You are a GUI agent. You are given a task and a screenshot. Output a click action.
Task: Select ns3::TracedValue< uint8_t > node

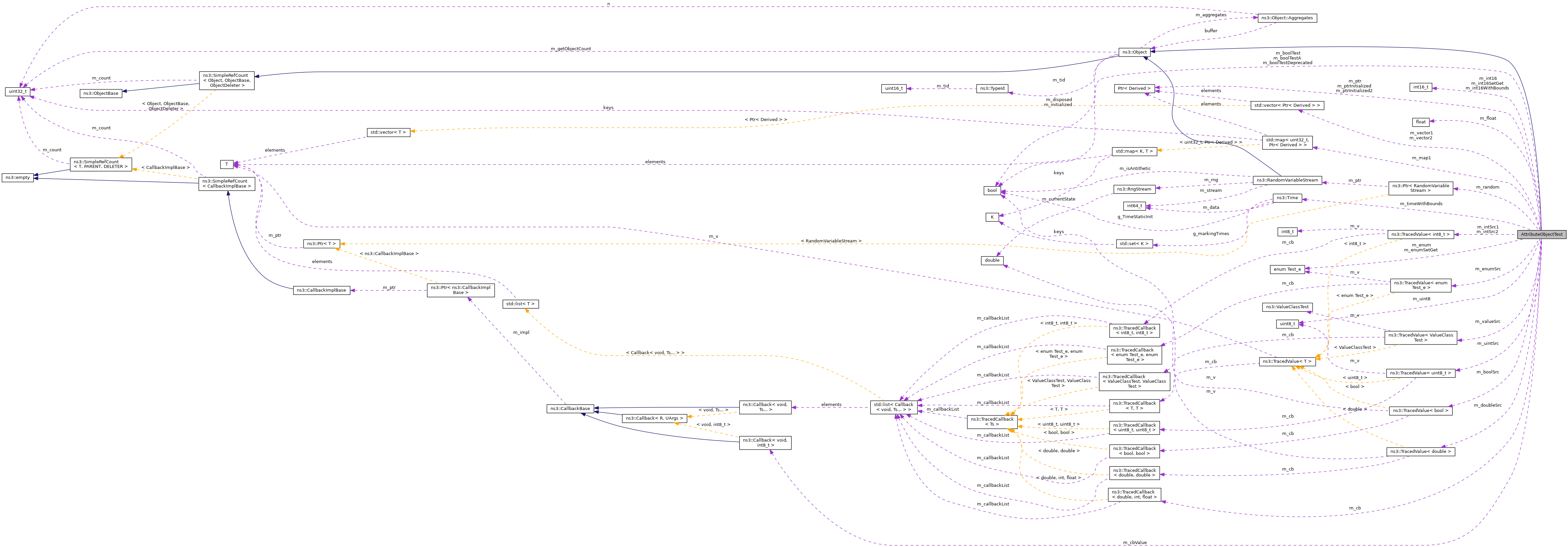click(1421, 373)
